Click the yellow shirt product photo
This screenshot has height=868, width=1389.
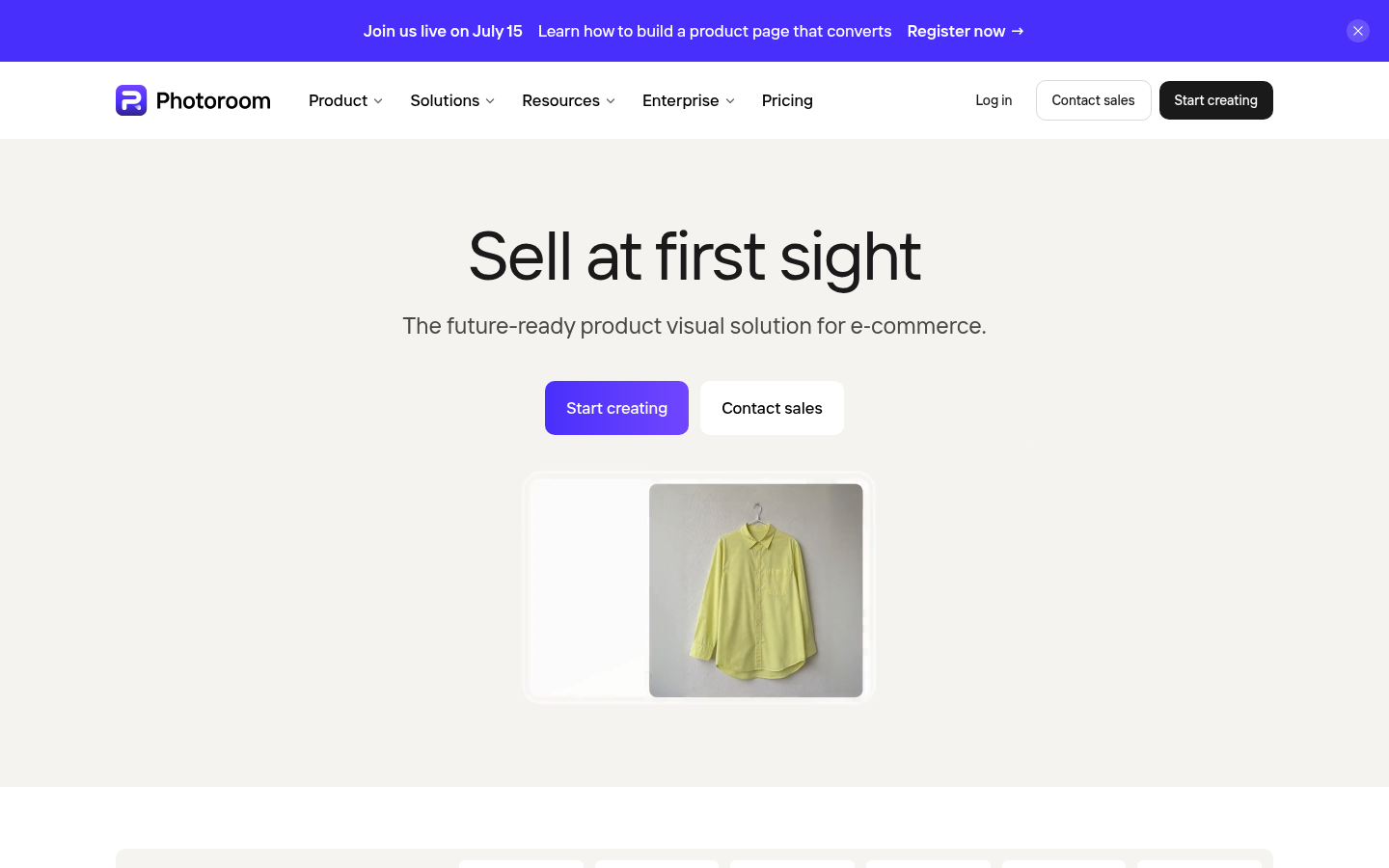click(x=756, y=590)
